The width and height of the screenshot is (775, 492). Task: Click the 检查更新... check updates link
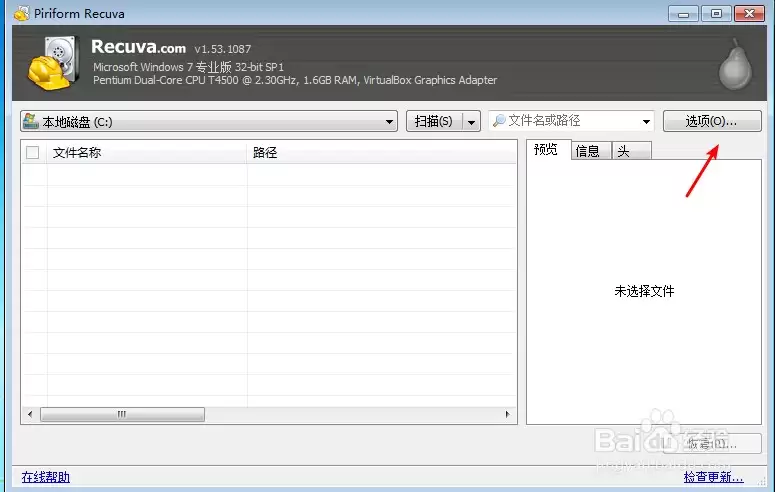(713, 477)
